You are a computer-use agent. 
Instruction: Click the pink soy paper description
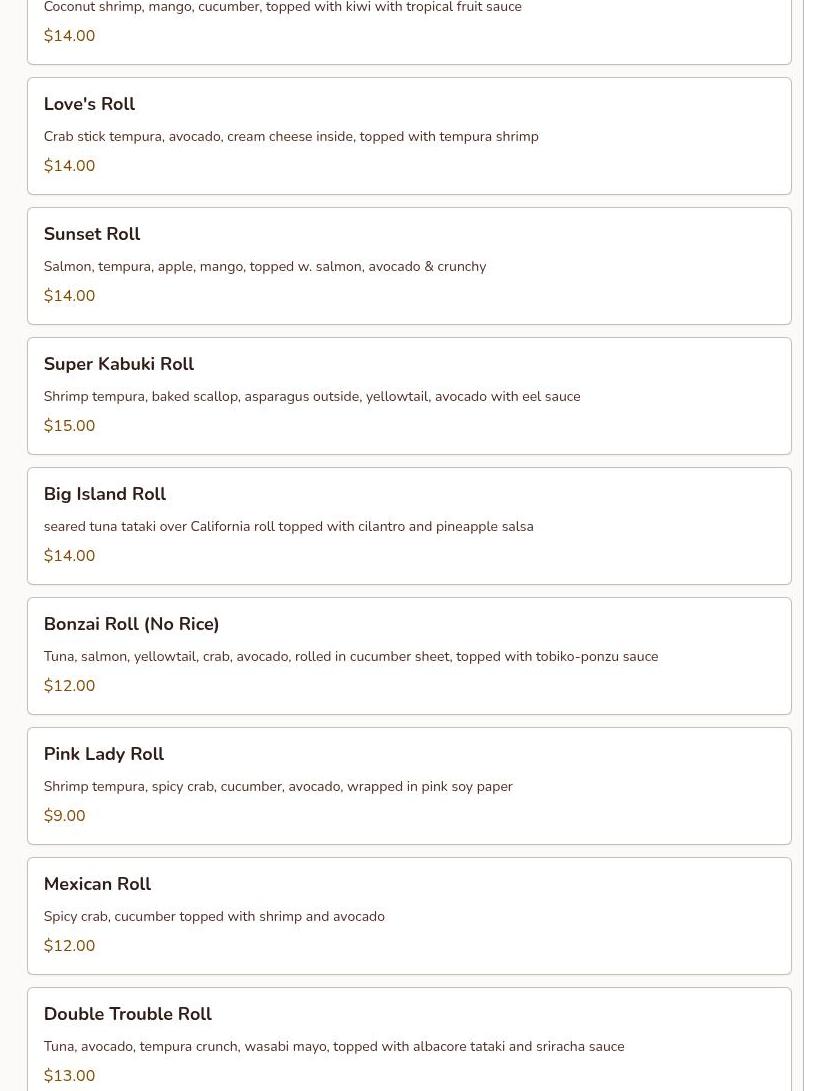[278, 786]
